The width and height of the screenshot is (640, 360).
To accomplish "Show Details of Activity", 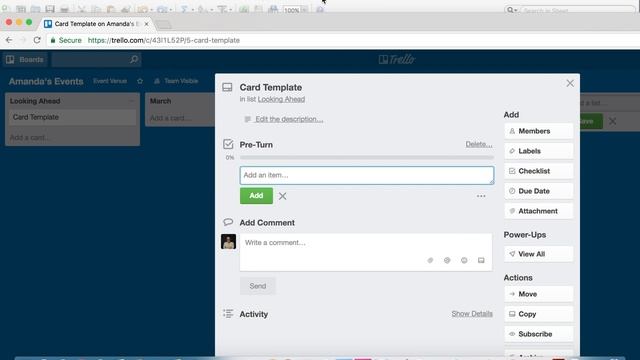I will pyautogui.click(x=472, y=313).
